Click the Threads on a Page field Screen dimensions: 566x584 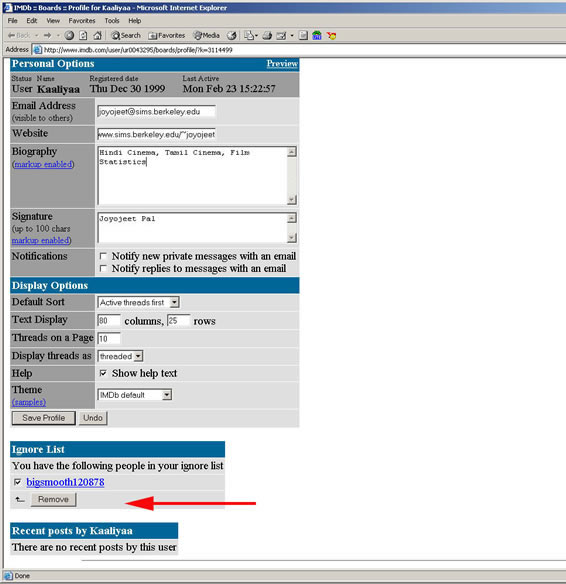coord(109,339)
